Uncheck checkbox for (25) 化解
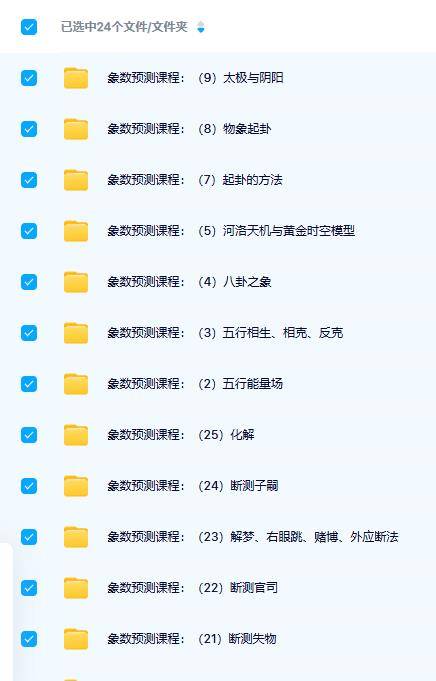436x681 pixels. (29, 435)
